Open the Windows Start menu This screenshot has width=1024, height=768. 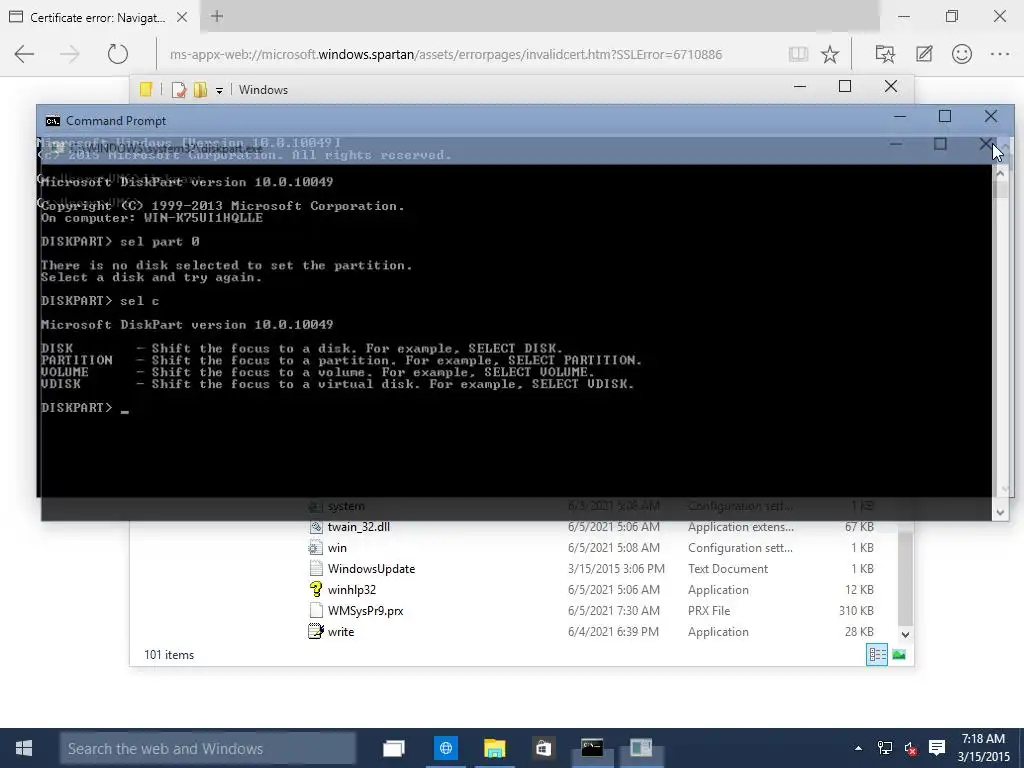tap(24, 748)
